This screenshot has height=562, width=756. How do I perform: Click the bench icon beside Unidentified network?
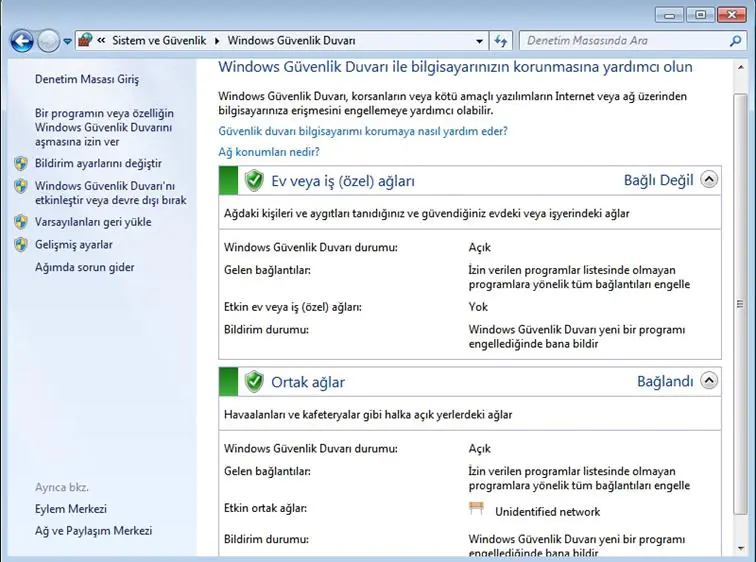click(x=476, y=508)
